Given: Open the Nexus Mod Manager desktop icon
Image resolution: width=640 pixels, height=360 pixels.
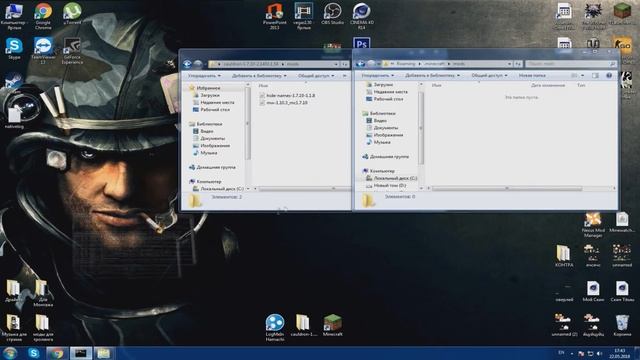Looking at the screenshot, I should click(x=593, y=224).
